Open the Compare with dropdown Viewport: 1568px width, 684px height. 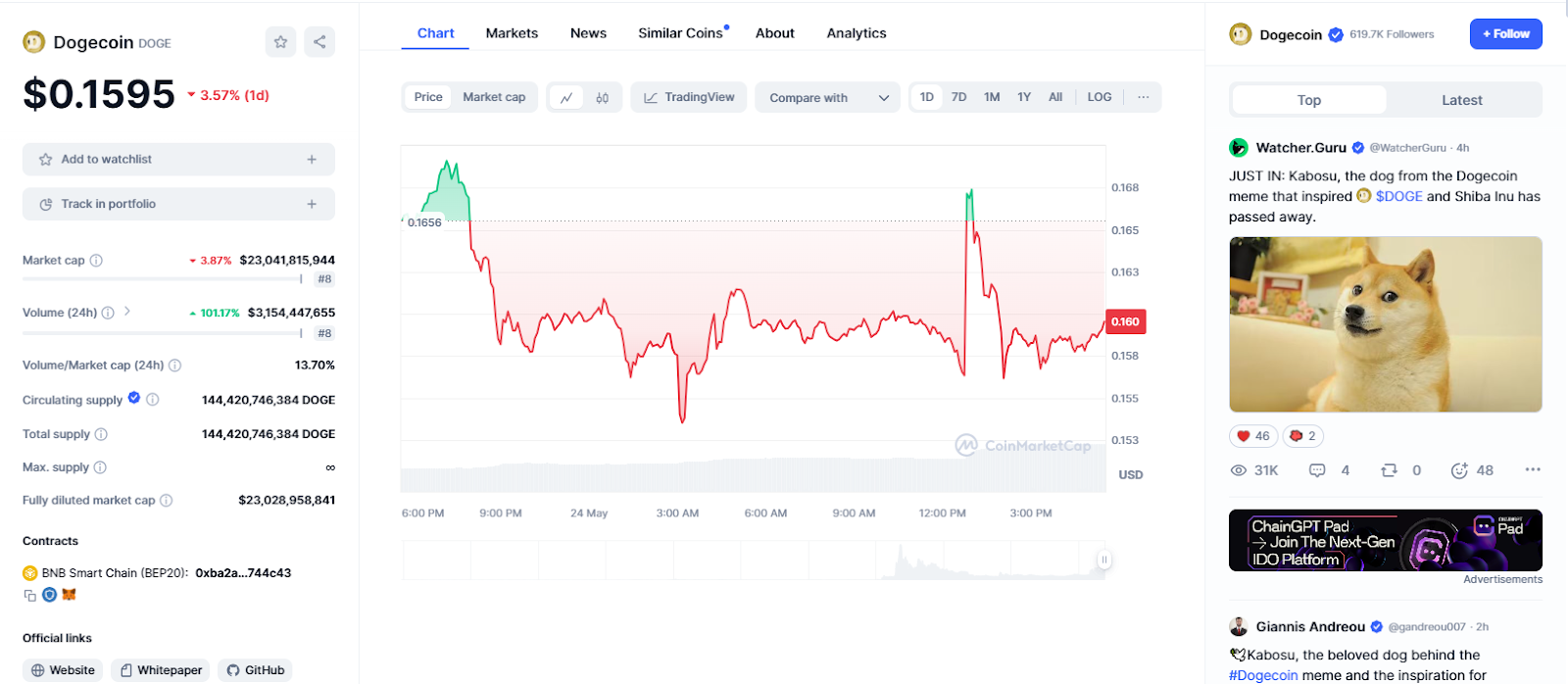pyautogui.click(x=828, y=98)
